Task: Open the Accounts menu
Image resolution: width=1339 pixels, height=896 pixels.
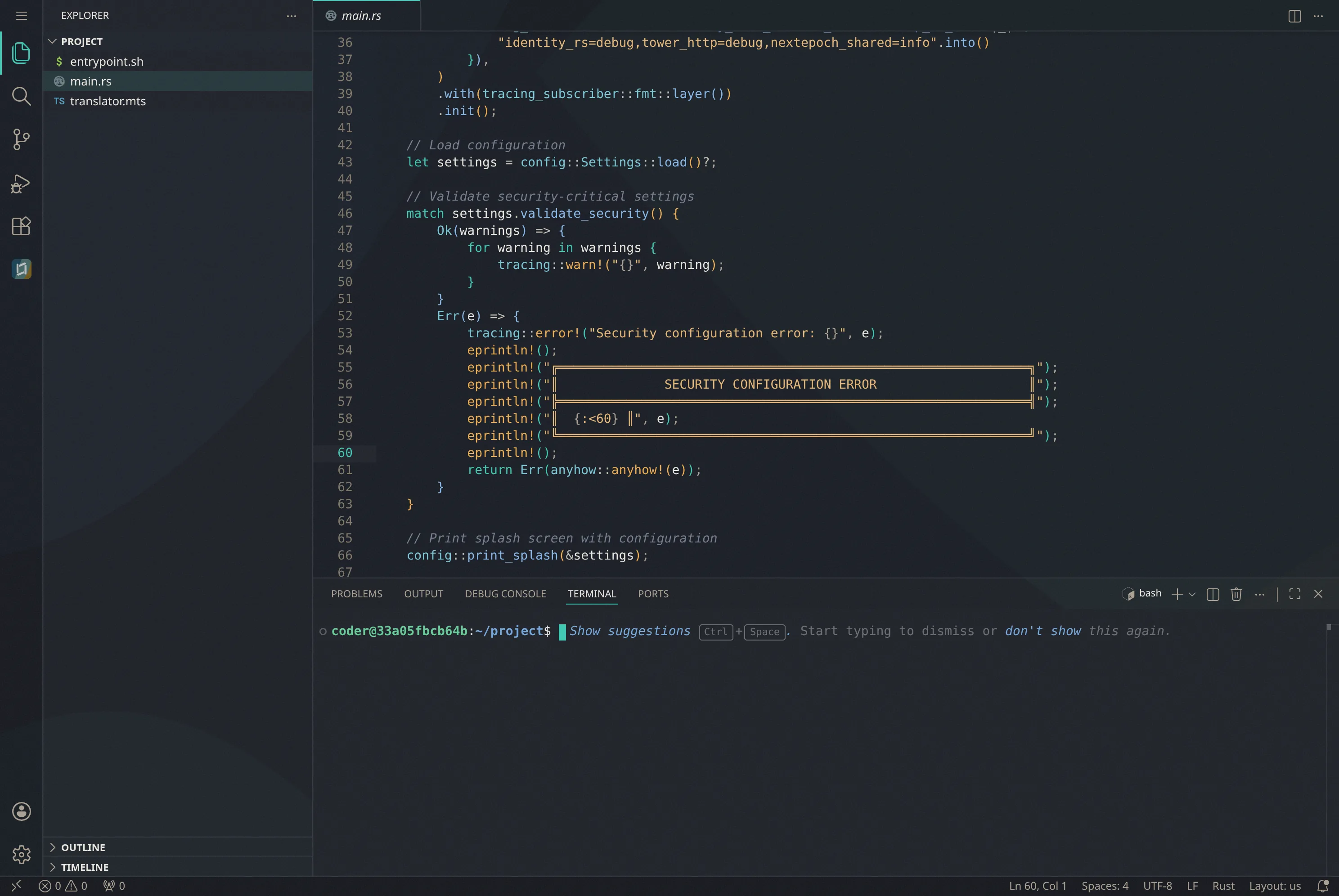Action: (x=21, y=811)
